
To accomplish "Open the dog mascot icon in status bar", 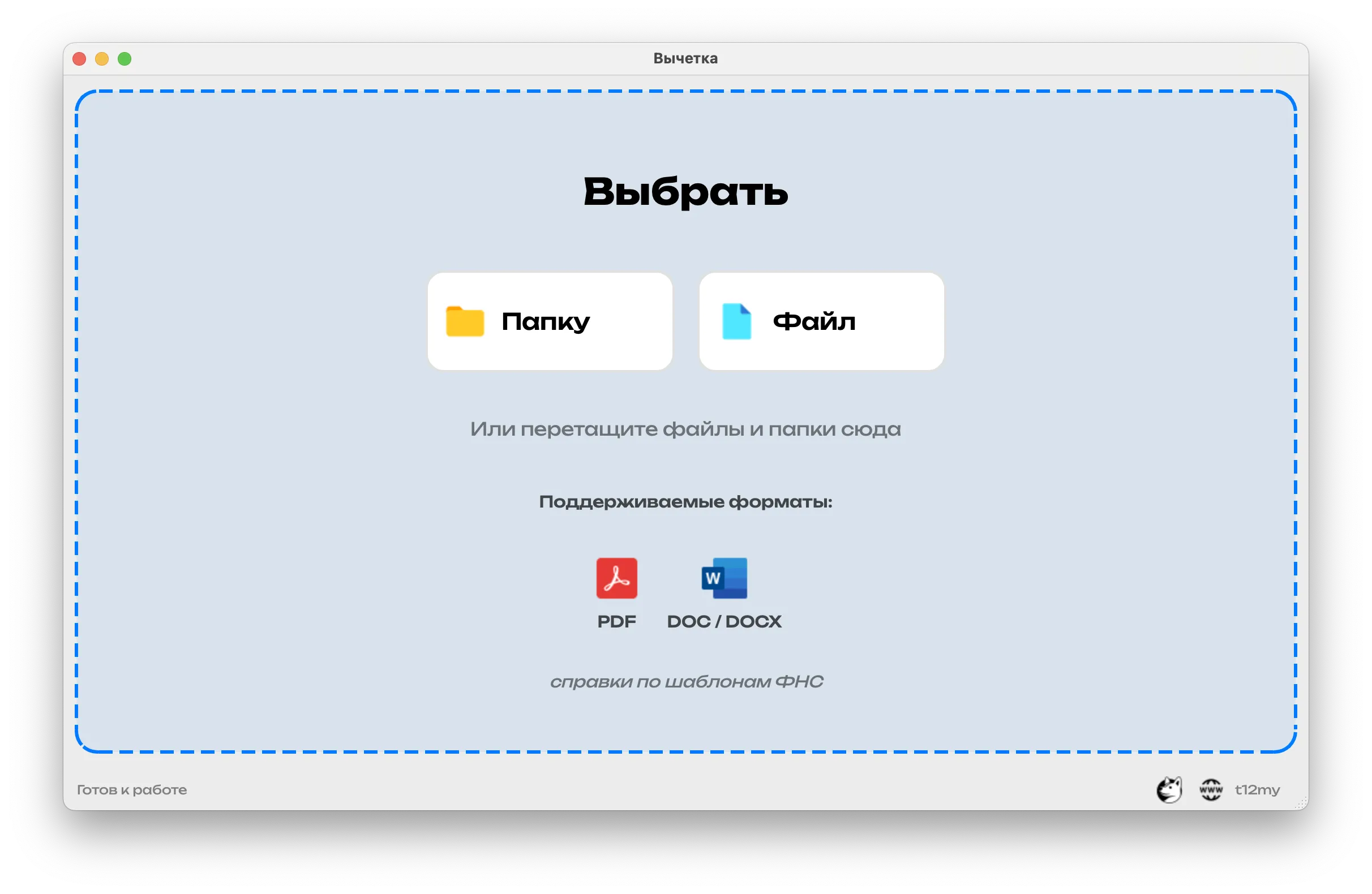I will [1169, 789].
